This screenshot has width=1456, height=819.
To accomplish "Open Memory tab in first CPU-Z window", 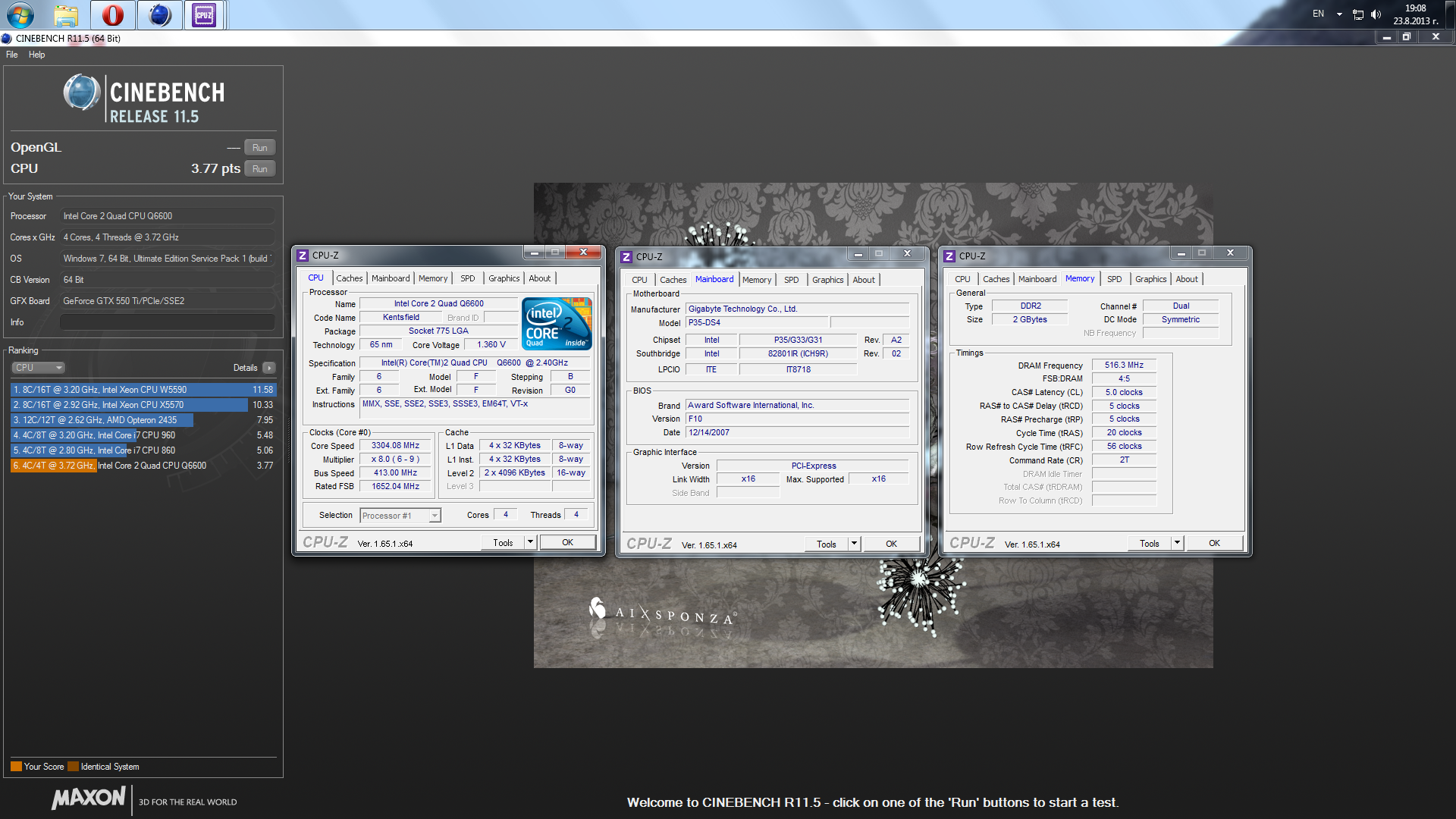I will pyautogui.click(x=433, y=278).
